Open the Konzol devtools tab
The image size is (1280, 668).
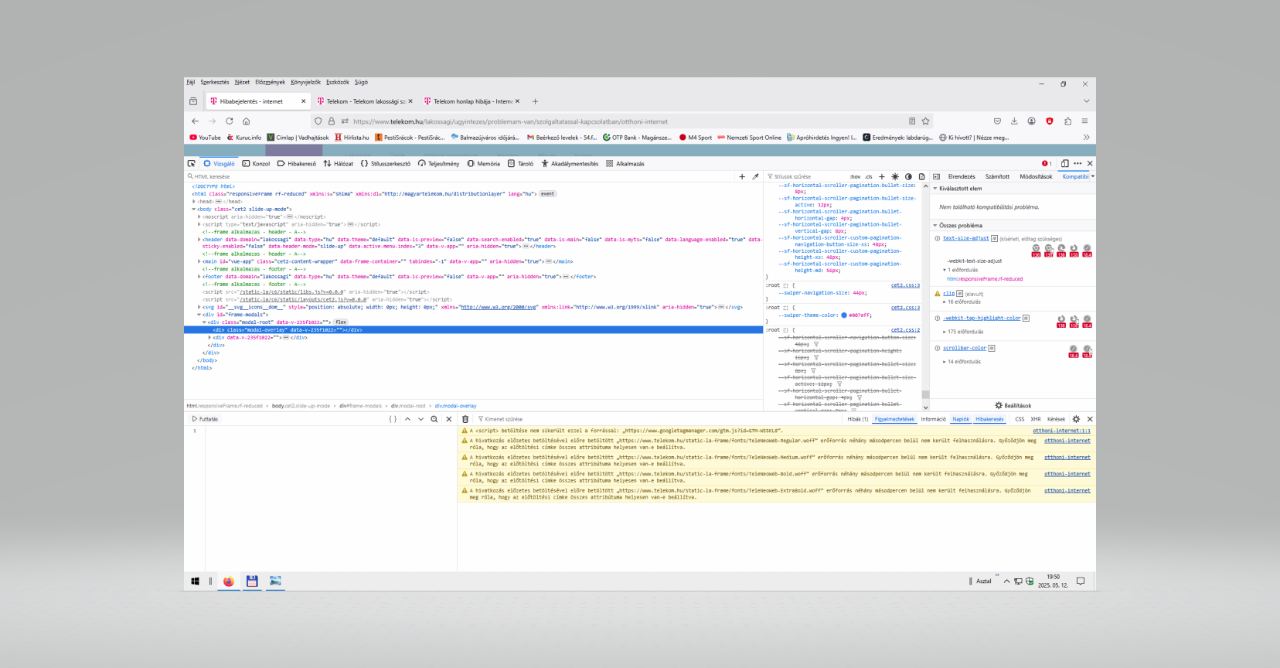[x=257, y=163]
